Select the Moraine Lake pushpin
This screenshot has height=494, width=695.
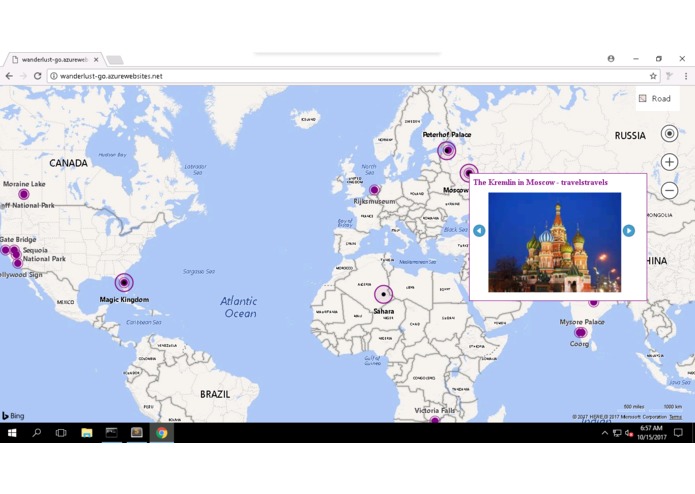click(x=23, y=194)
